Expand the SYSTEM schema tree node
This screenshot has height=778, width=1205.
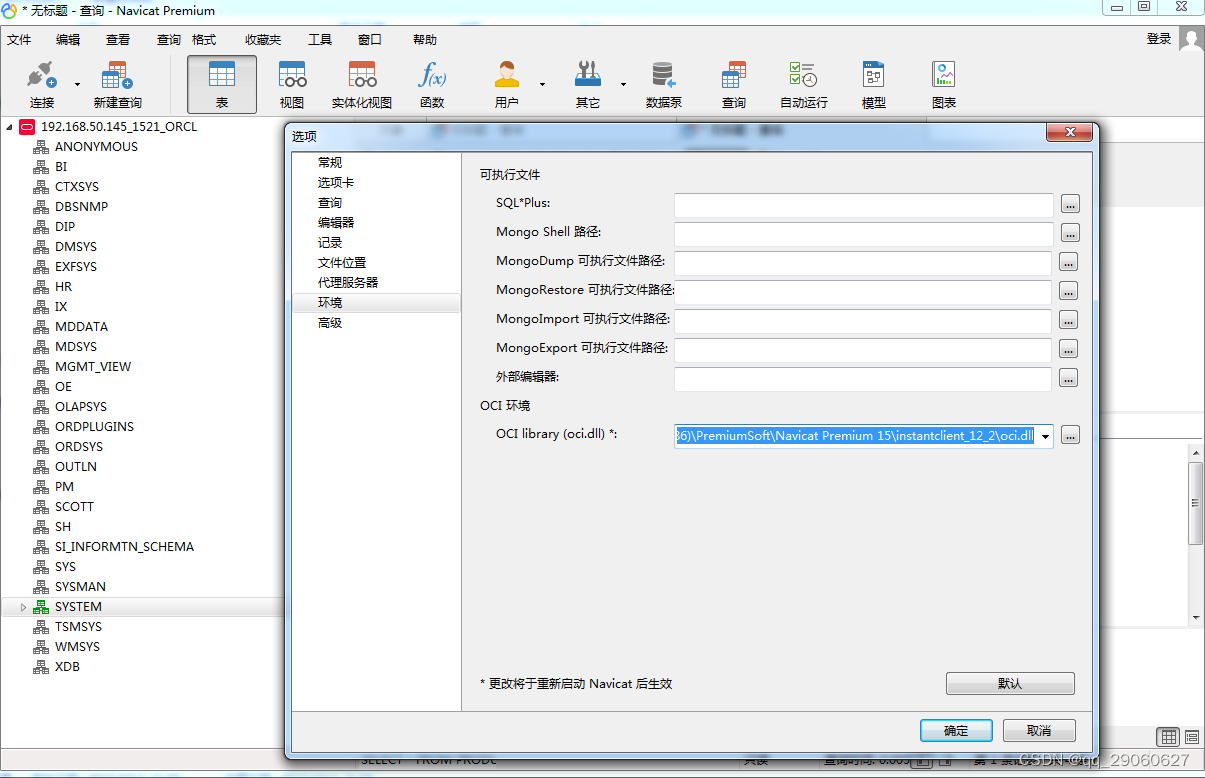(24, 607)
